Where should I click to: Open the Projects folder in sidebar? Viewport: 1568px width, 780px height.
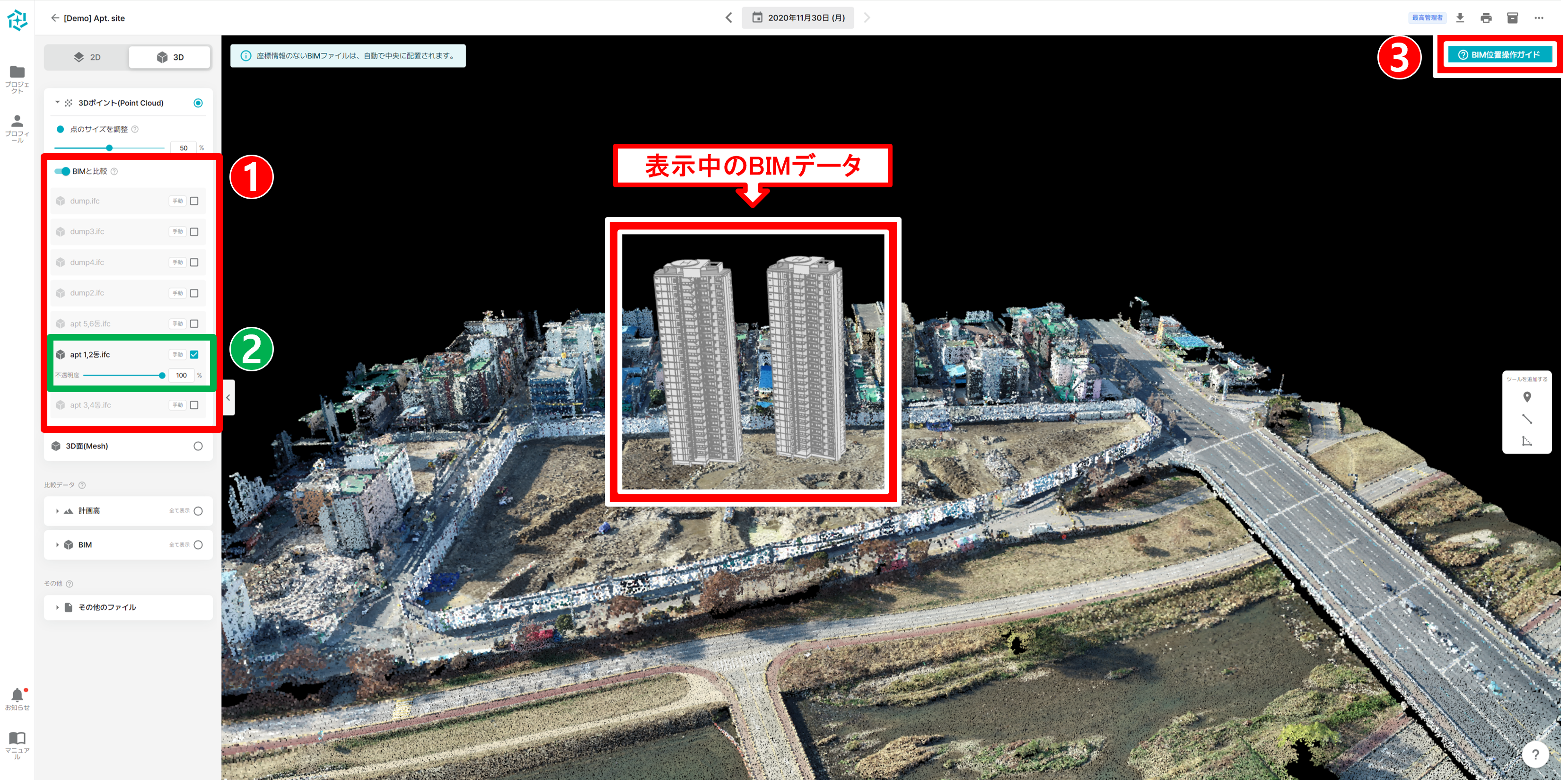[17, 72]
